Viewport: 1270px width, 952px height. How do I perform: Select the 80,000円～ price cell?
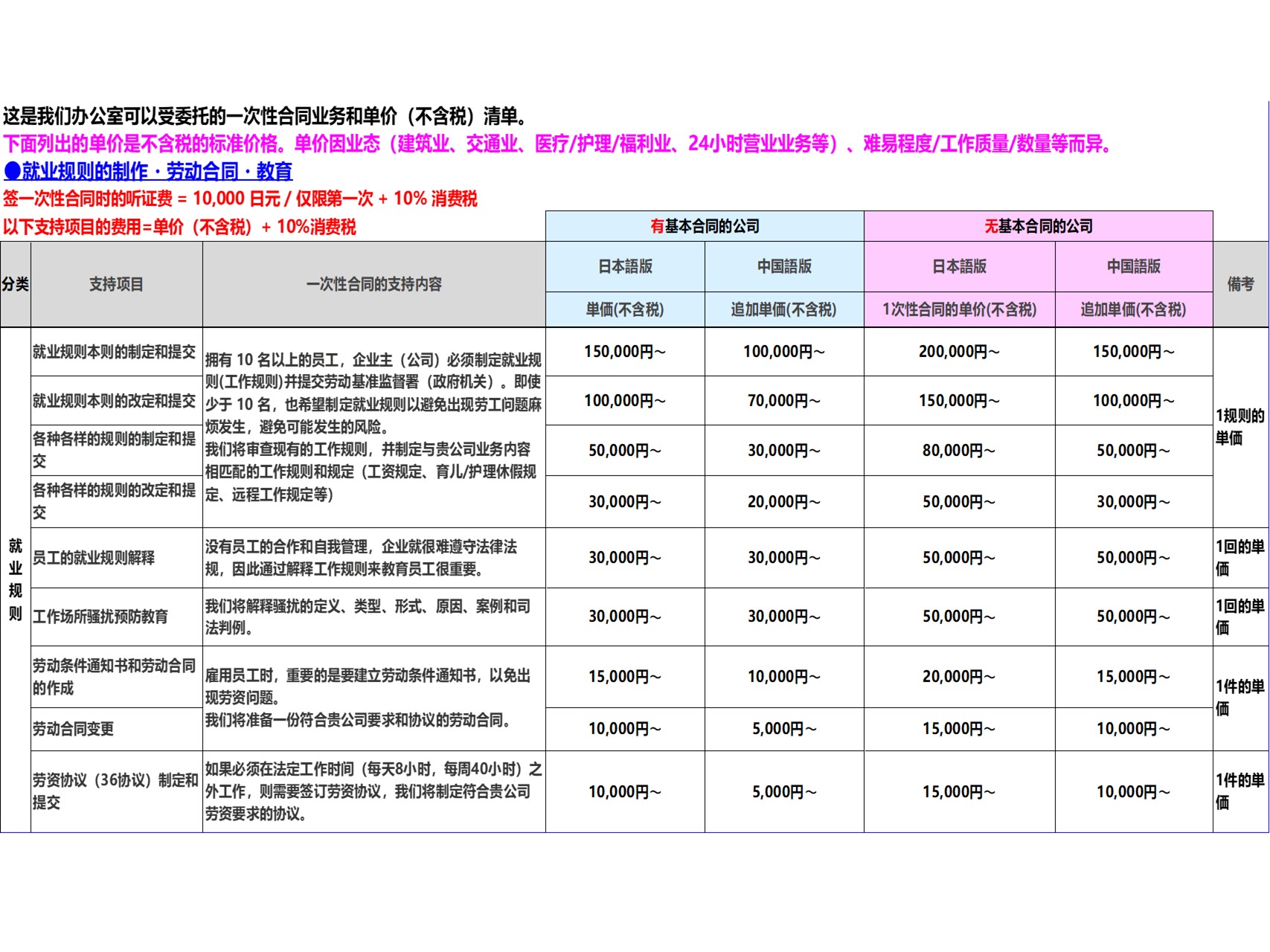(959, 451)
